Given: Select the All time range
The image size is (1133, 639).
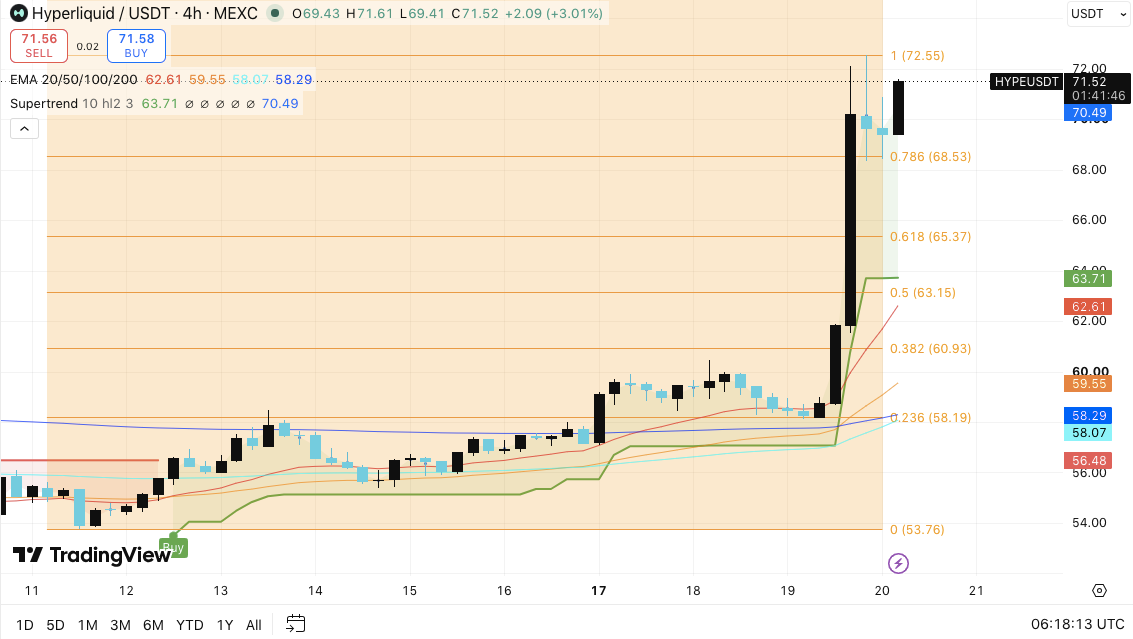Looking at the screenshot, I should (254, 625).
